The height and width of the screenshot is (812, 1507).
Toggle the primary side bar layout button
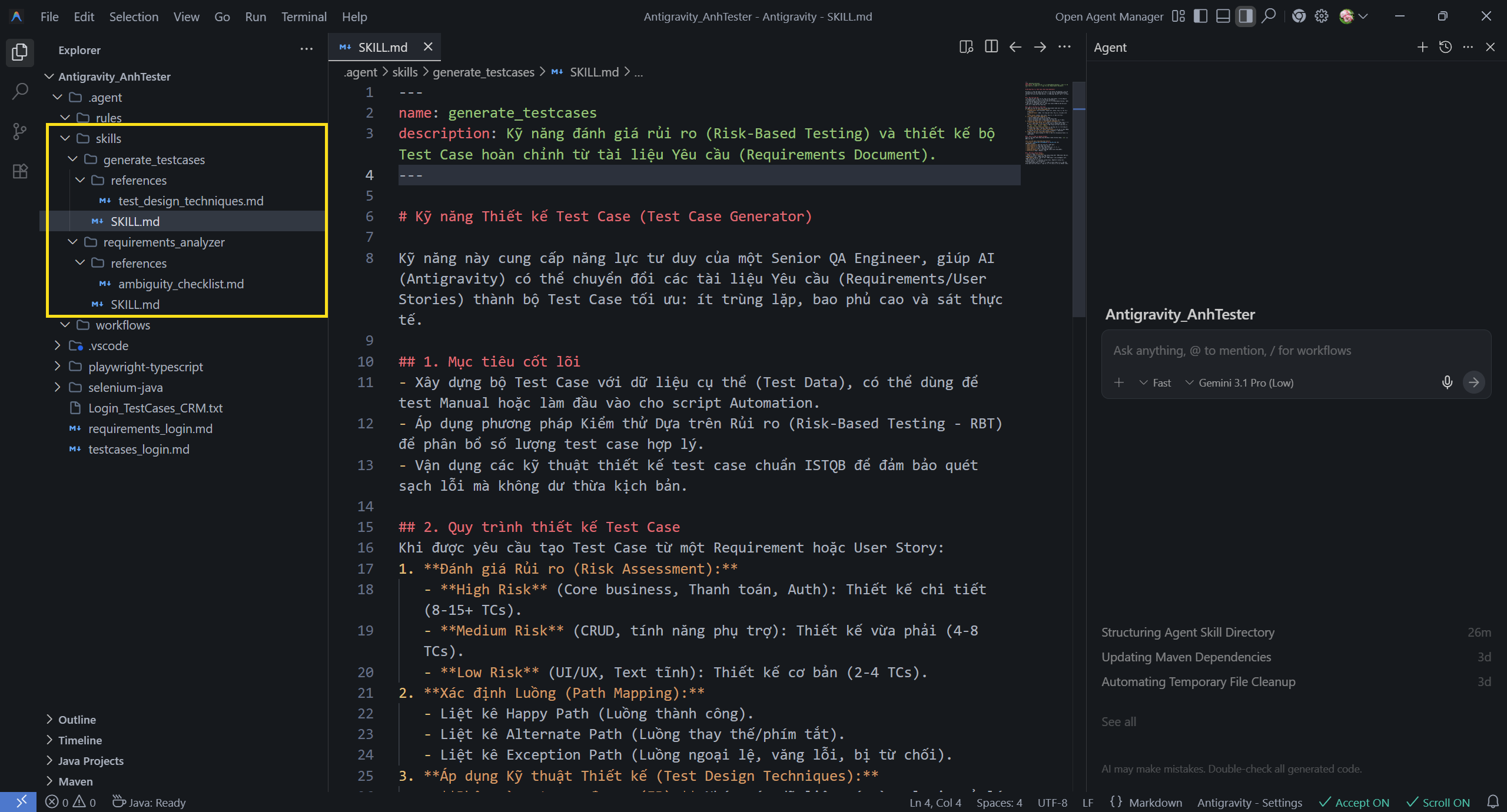[x=1200, y=16]
